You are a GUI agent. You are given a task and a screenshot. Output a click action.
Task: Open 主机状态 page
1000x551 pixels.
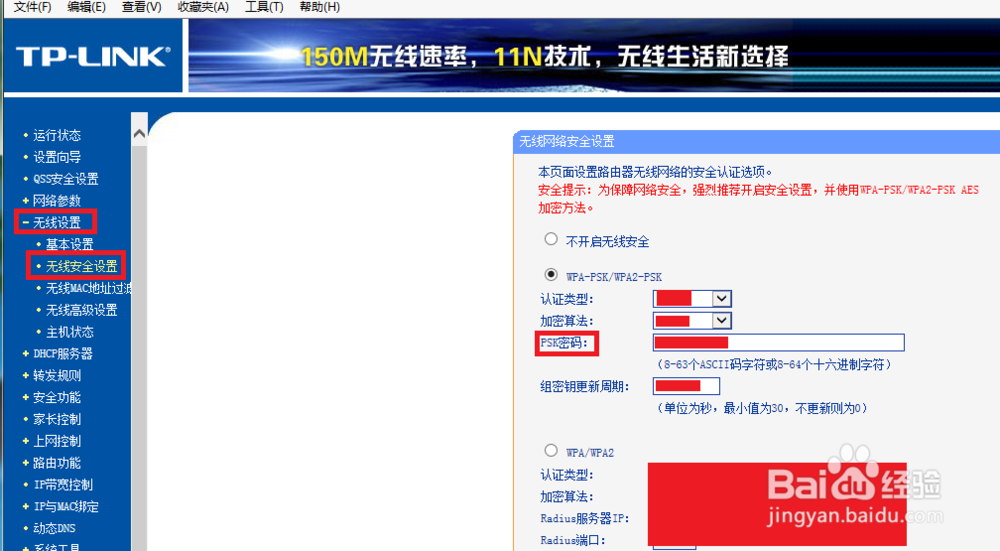pyautogui.click(x=70, y=332)
